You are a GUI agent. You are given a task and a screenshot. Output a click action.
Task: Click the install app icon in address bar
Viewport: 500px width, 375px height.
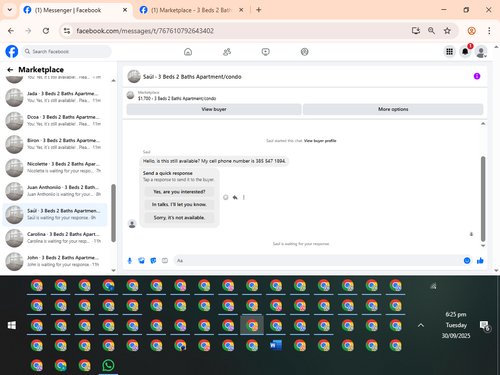416,31
